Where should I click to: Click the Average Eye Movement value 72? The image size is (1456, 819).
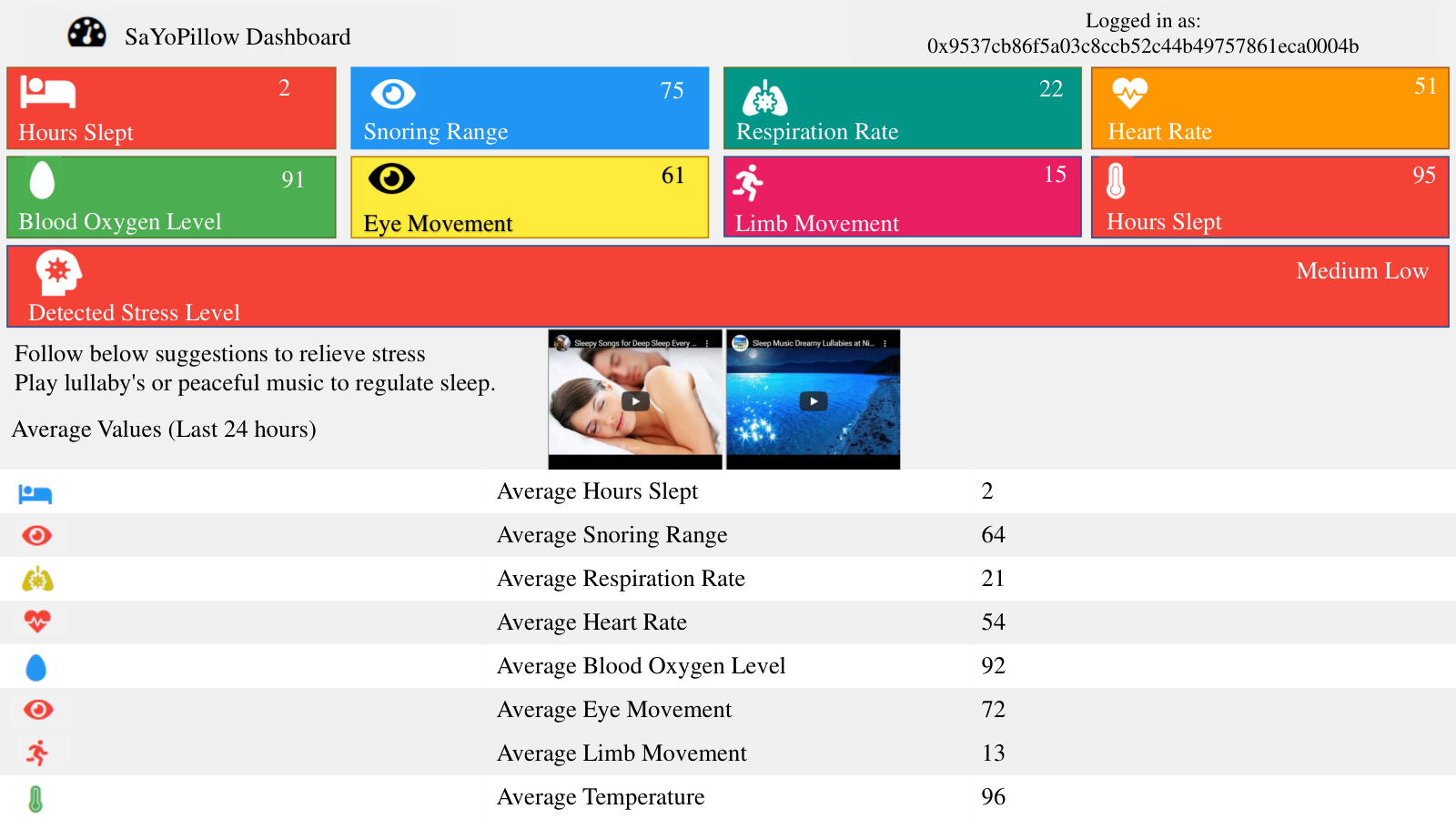pos(993,710)
